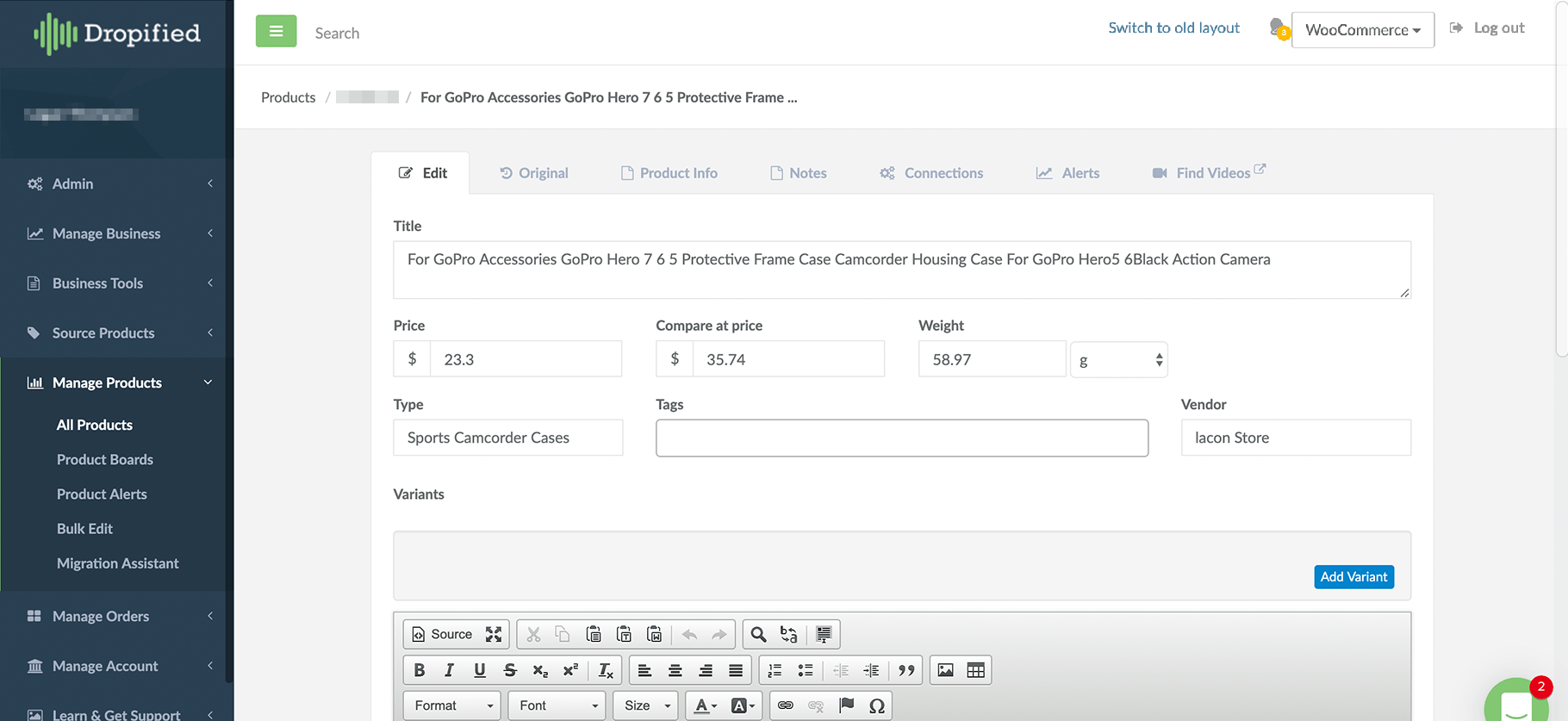Switch to the Product Info tab

[x=669, y=173]
